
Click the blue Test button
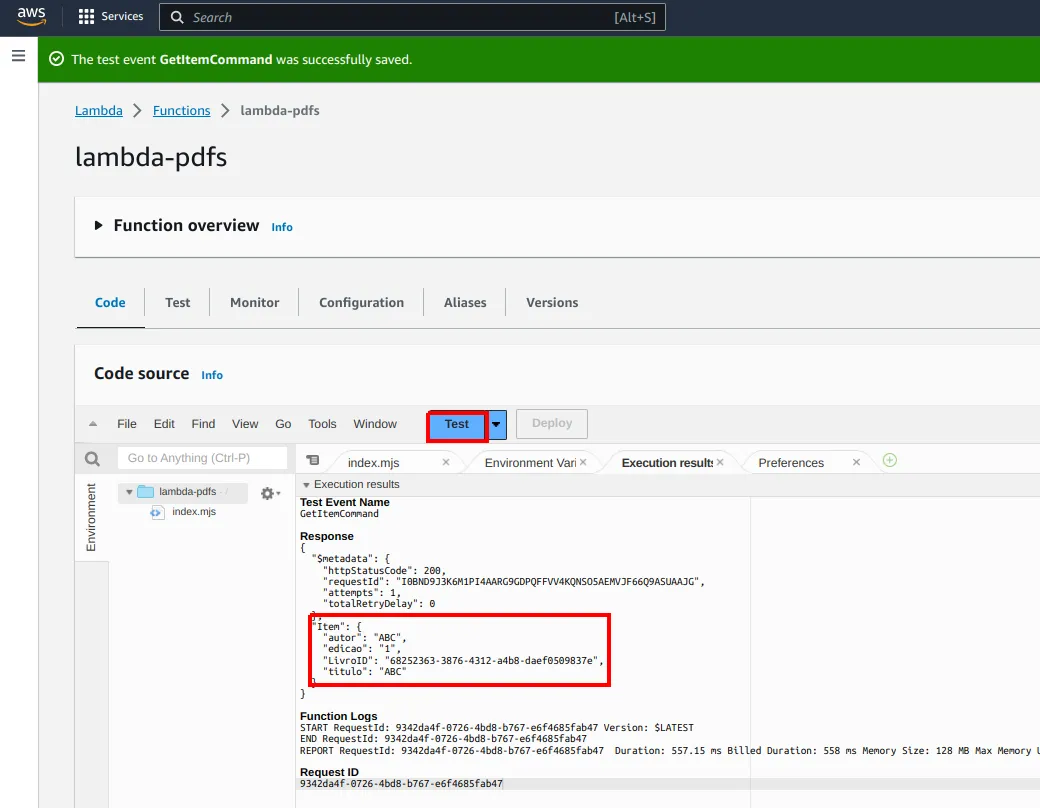(457, 425)
